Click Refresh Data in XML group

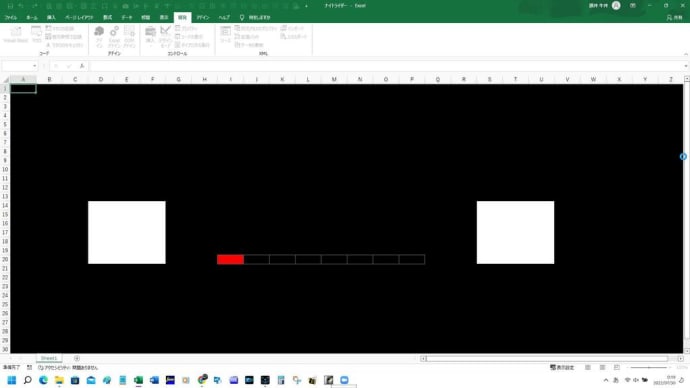pos(249,45)
